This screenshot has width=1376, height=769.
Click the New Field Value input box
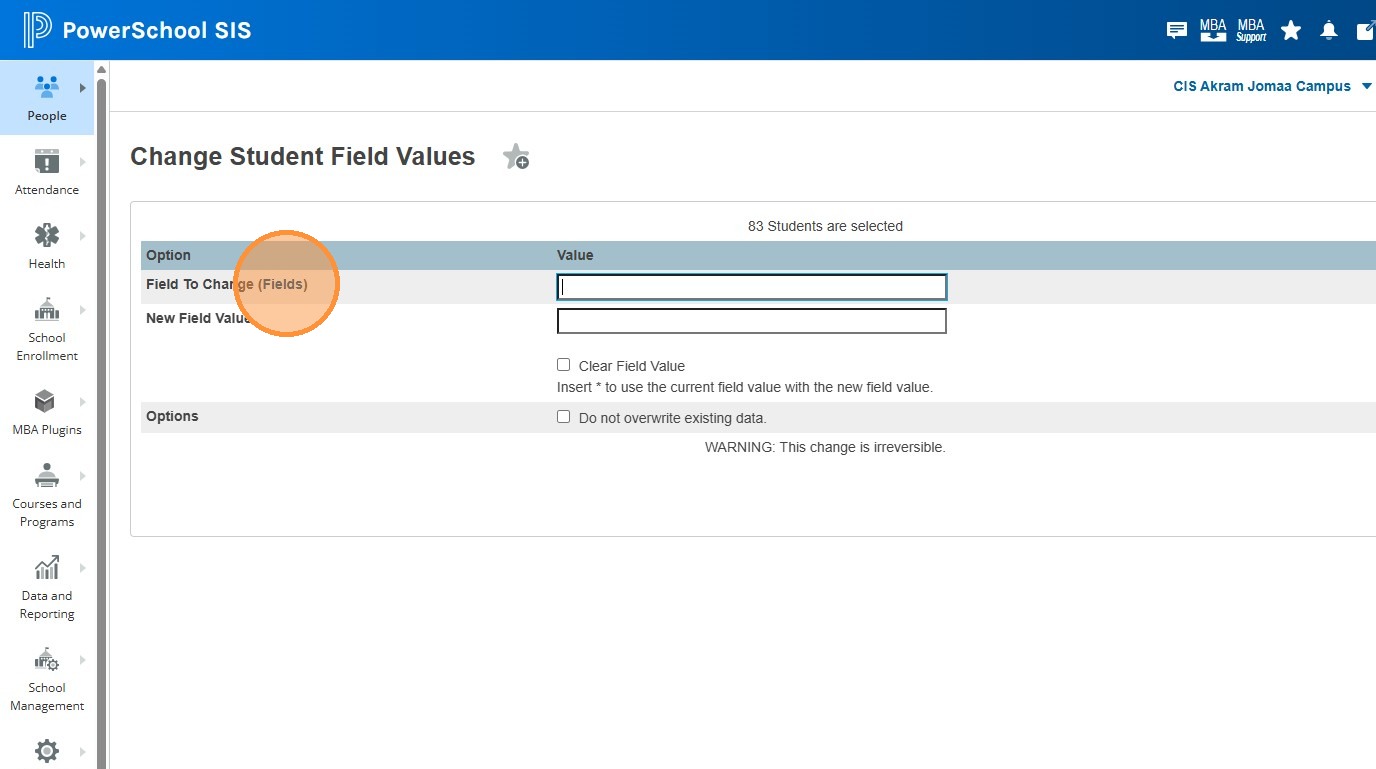tap(751, 321)
